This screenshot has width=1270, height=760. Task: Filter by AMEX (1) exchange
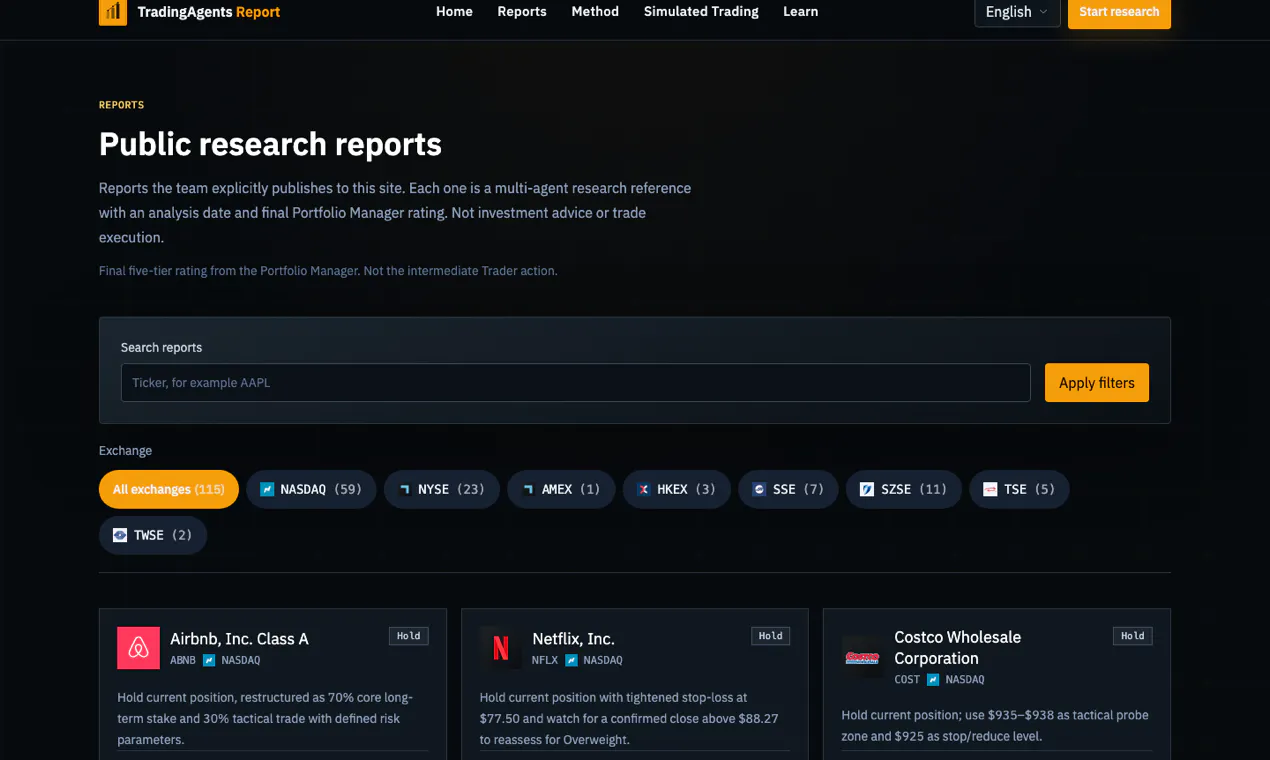(x=561, y=490)
